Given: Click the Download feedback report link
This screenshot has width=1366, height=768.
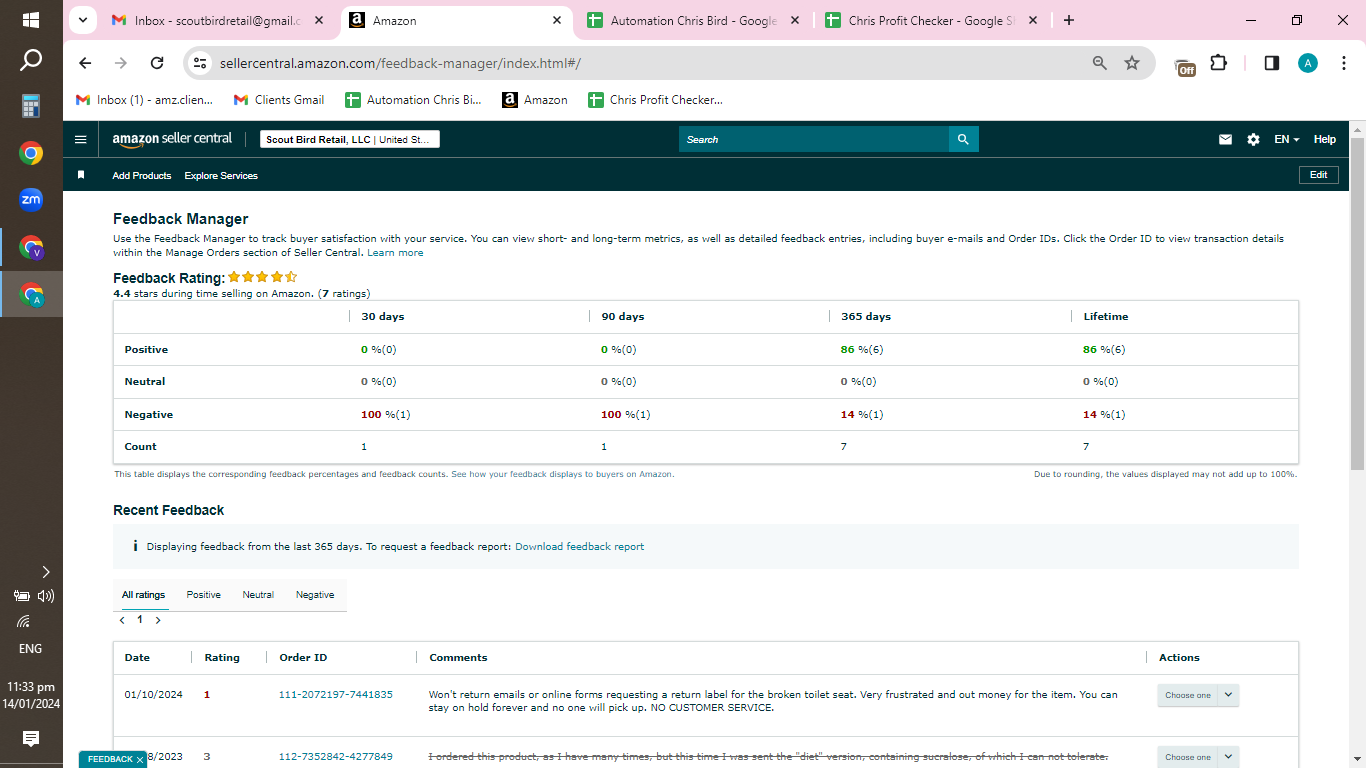Looking at the screenshot, I should (x=580, y=547).
